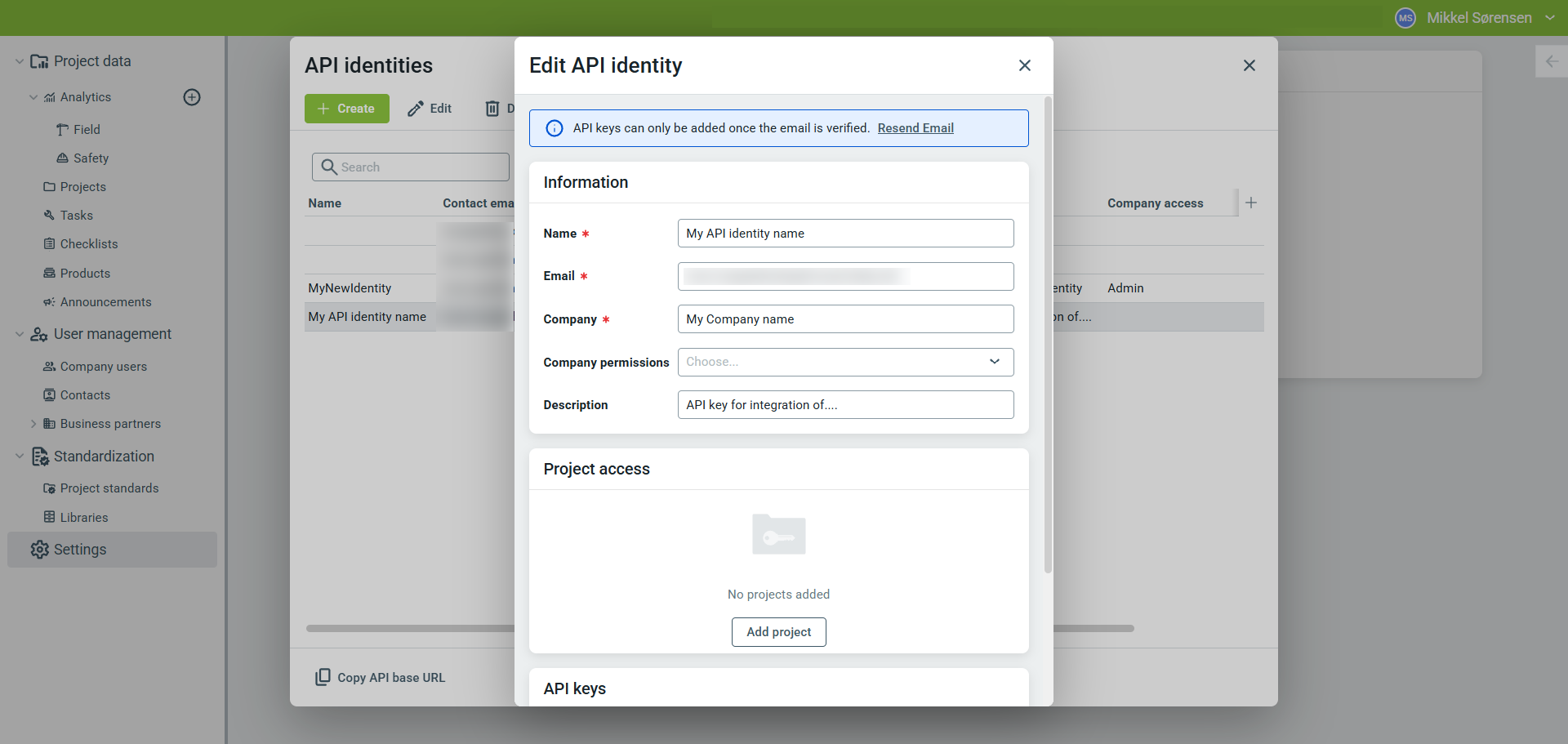Click the info icon in the email banner
This screenshot has height=744, width=1568.
[x=554, y=128]
